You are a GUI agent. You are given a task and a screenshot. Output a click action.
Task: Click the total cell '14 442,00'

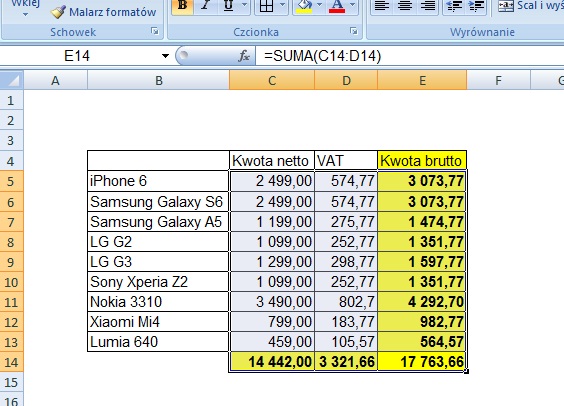coord(272,362)
